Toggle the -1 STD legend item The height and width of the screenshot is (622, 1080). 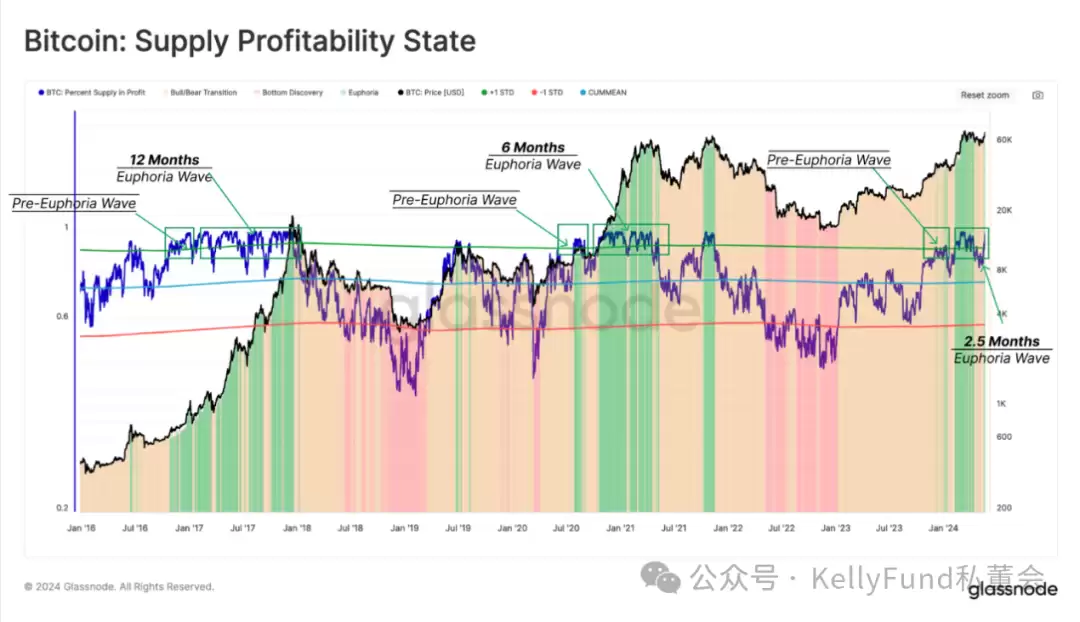[548, 92]
